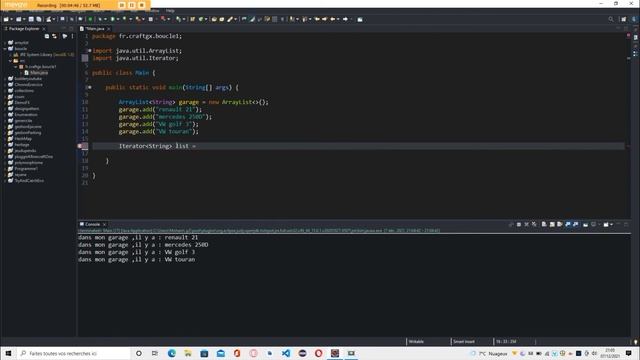Toggle show console when standard error changes
This screenshot has width=640, height=360.
pos(576,224)
